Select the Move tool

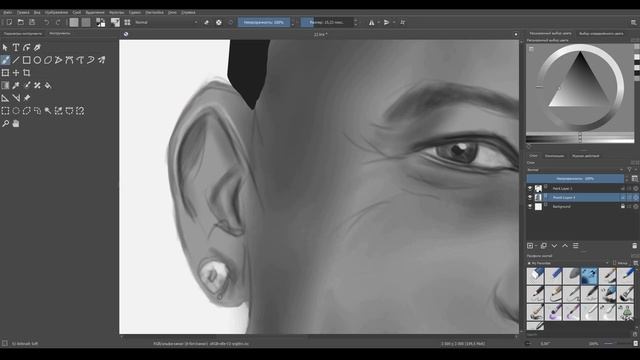(16, 73)
